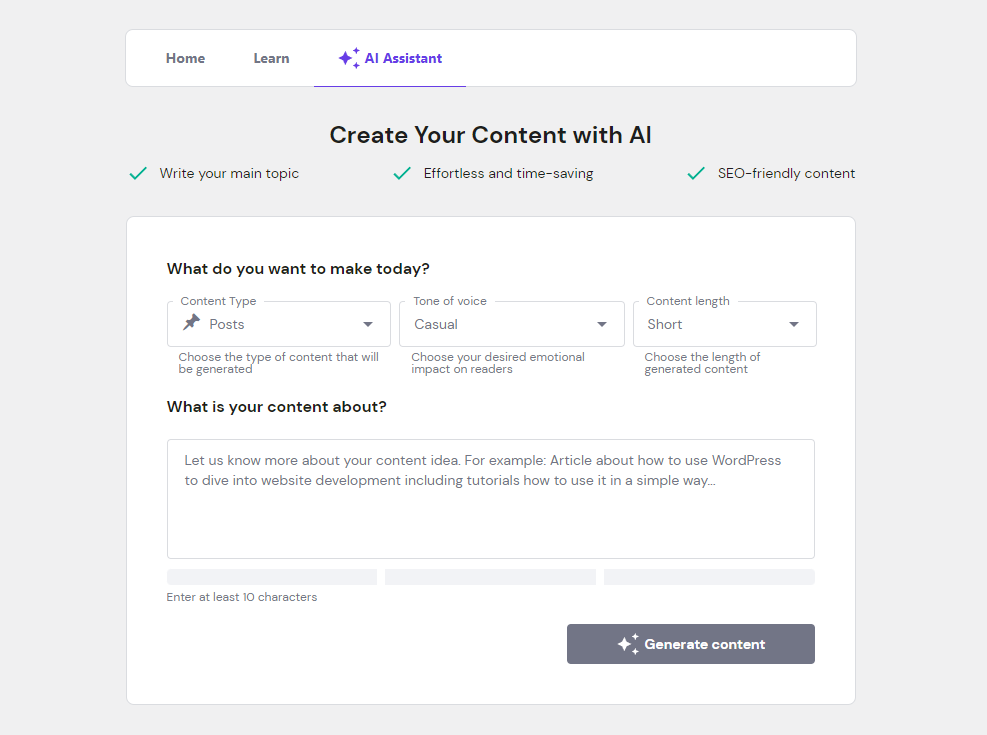987x735 pixels.
Task: Click the sparkle icon in the AI Assistant tab
Action: pyautogui.click(x=348, y=57)
